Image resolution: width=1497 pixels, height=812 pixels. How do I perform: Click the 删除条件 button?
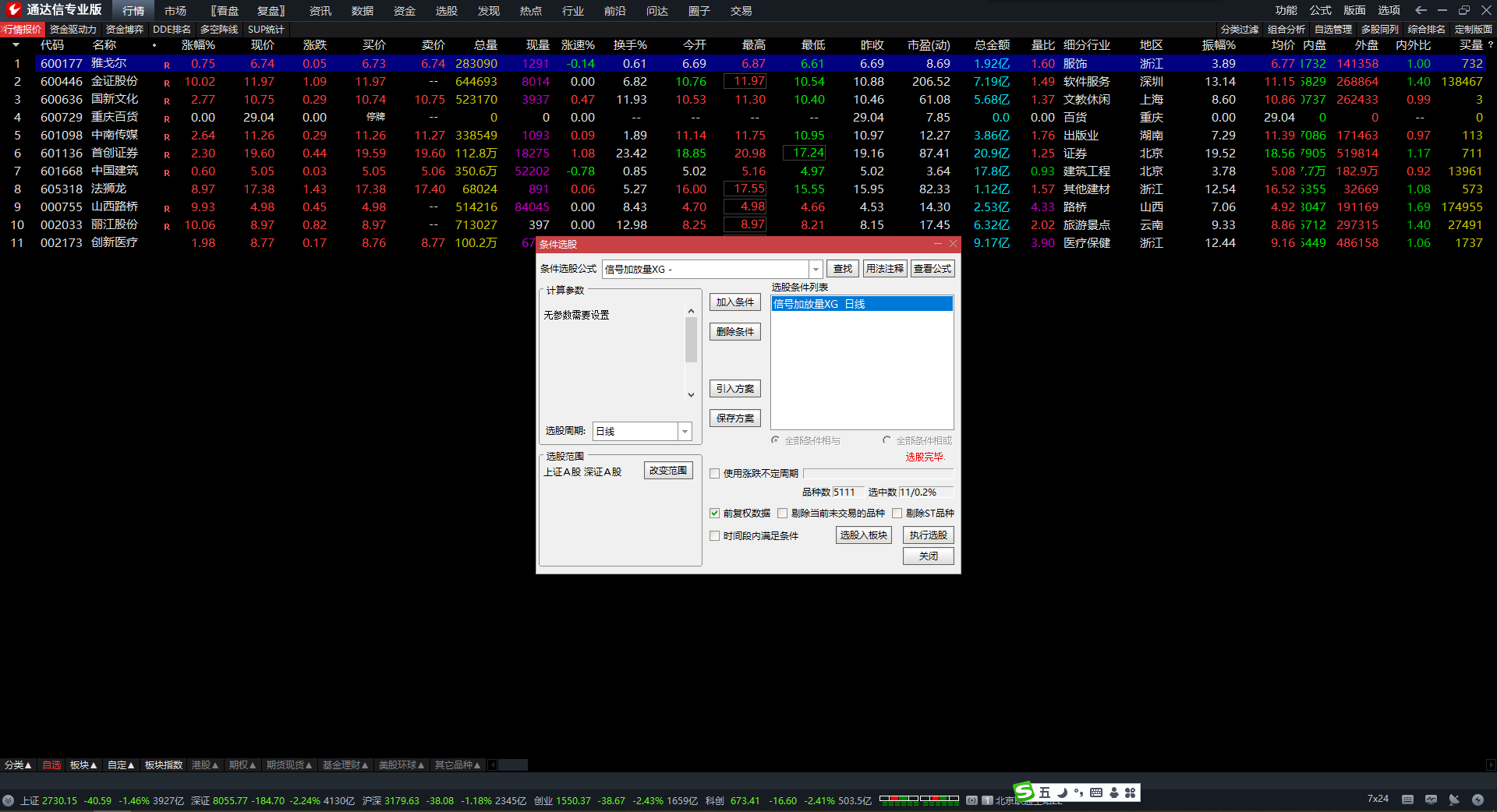[735, 332]
